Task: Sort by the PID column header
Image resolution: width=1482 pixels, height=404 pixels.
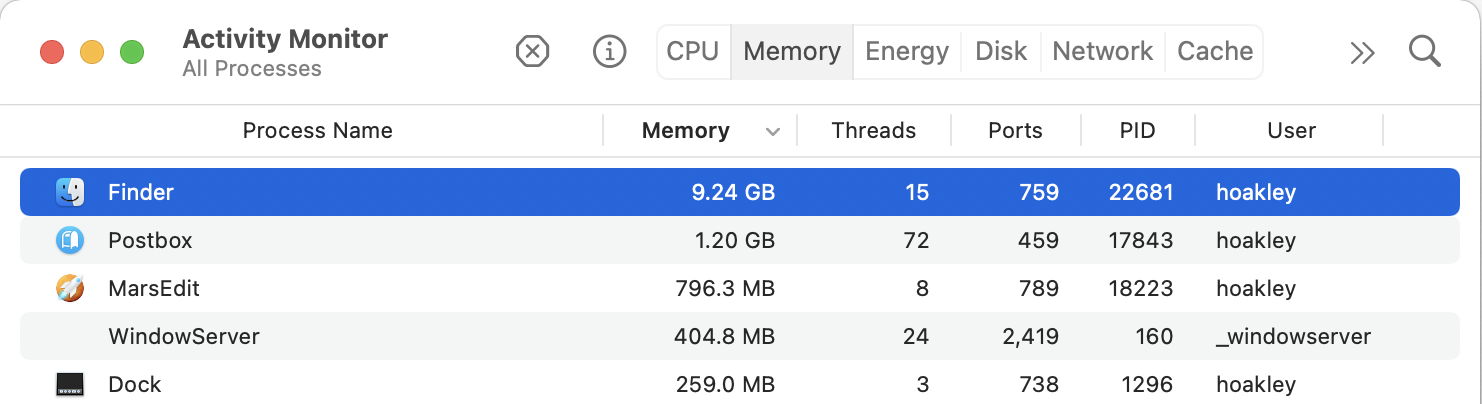Action: [x=1137, y=130]
